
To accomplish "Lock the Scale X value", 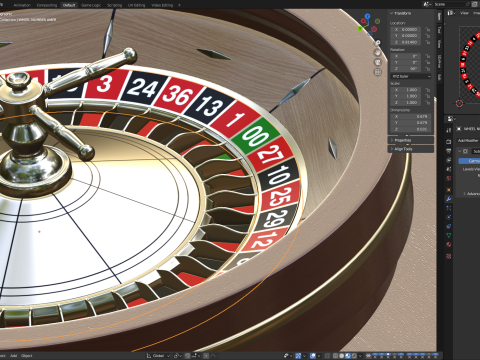I will (428, 90).
